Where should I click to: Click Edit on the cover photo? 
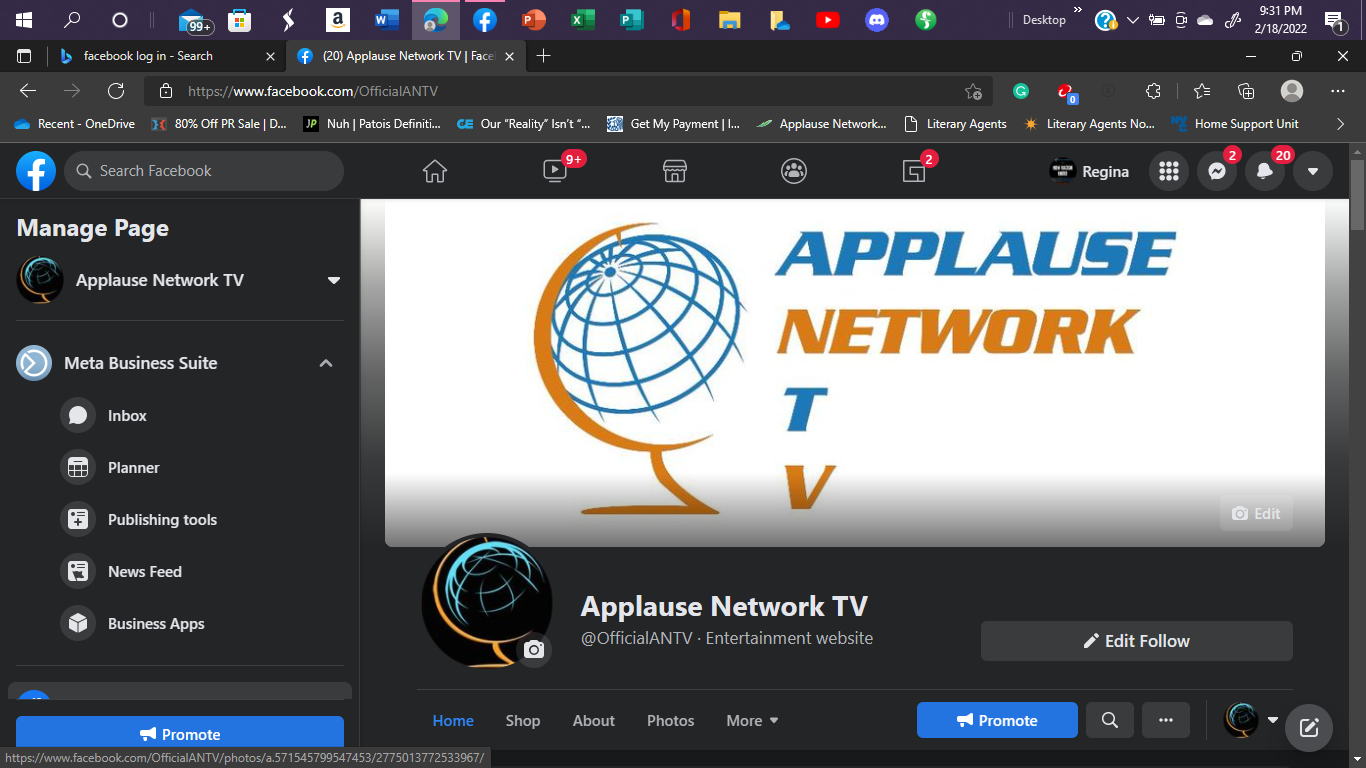[x=1256, y=513]
